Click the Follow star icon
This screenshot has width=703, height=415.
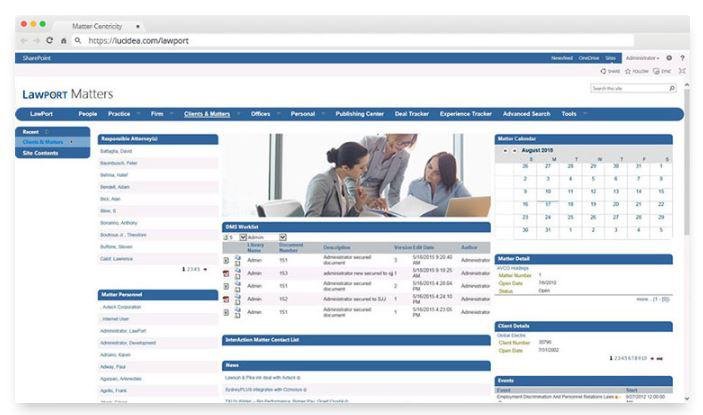[628, 71]
